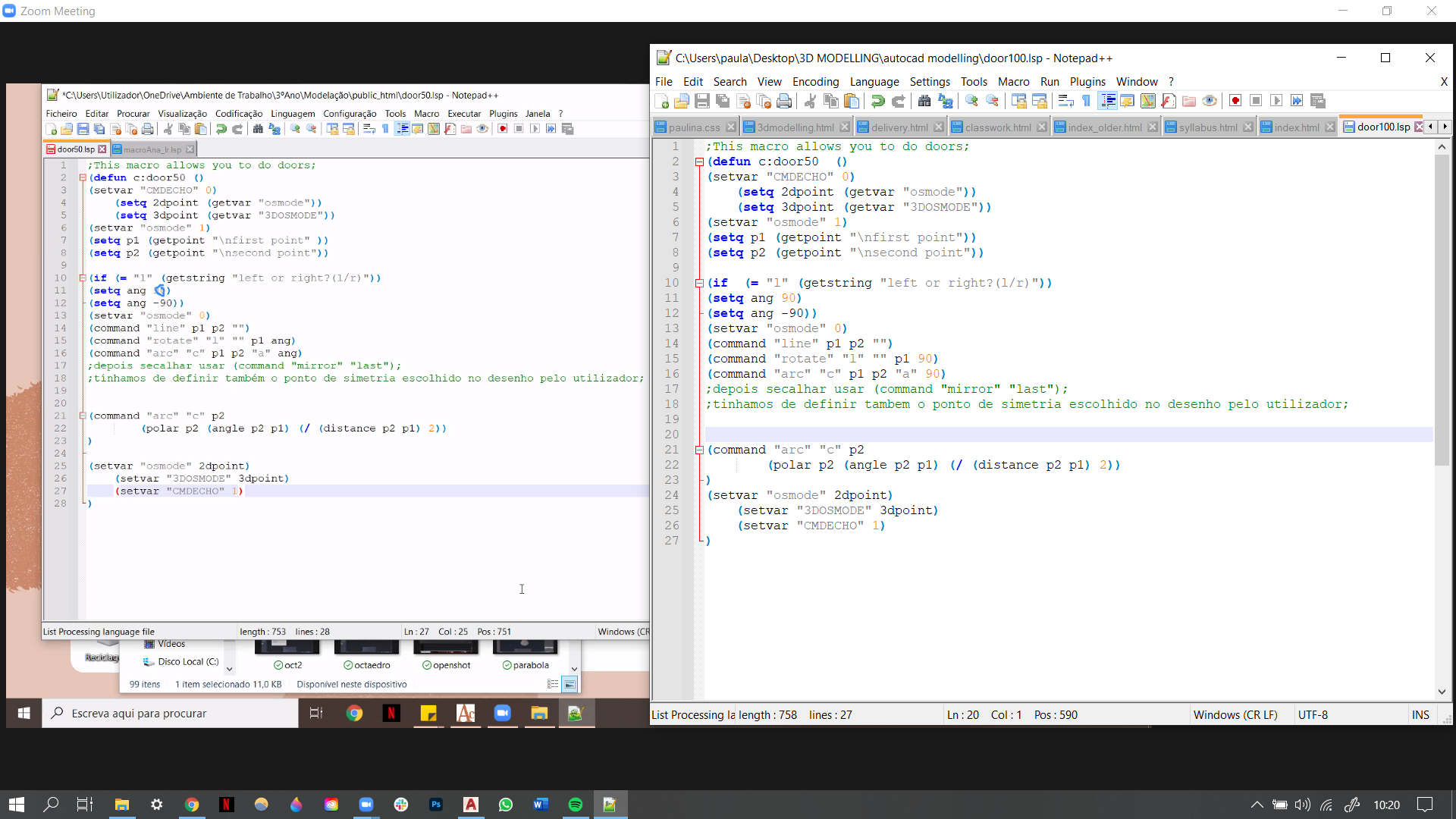The height and width of the screenshot is (819, 1456).
Task: Click Open file icon in door100 Notepad++ toolbar
Action: click(x=682, y=101)
